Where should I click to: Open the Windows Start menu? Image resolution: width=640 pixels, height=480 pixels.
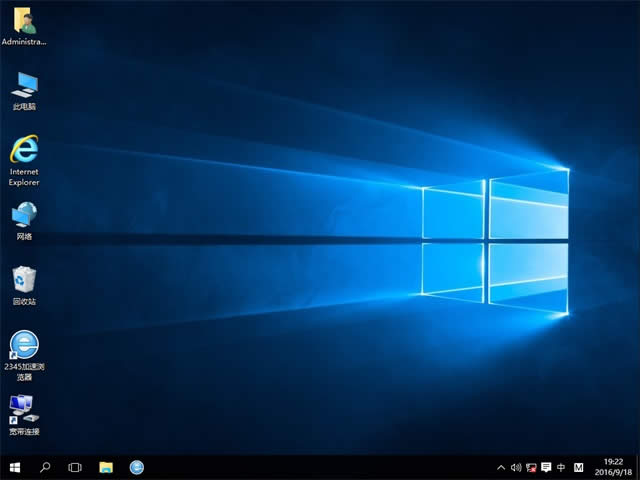point(15,467)
